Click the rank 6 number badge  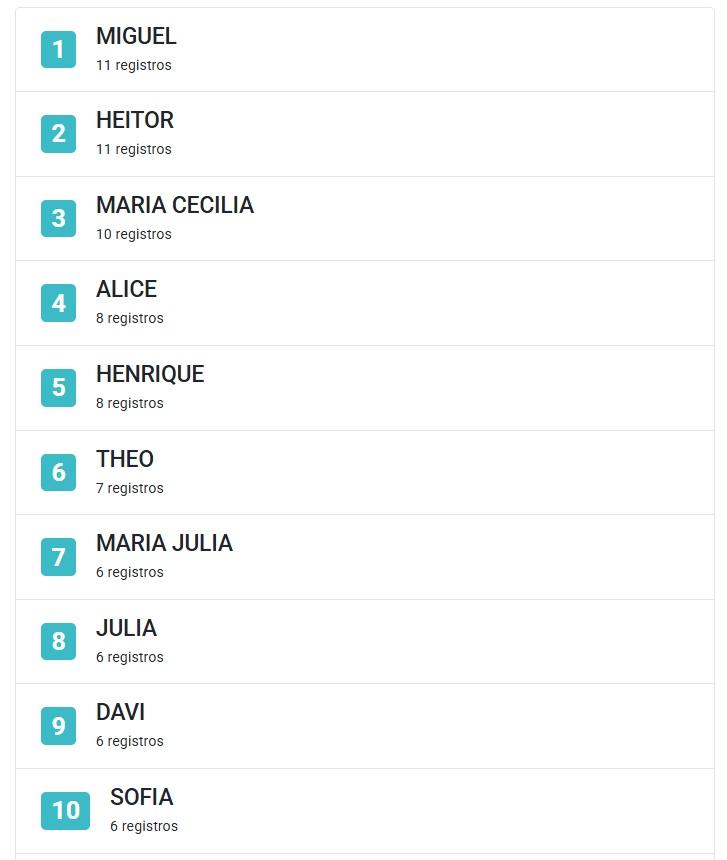pos(58,472)
